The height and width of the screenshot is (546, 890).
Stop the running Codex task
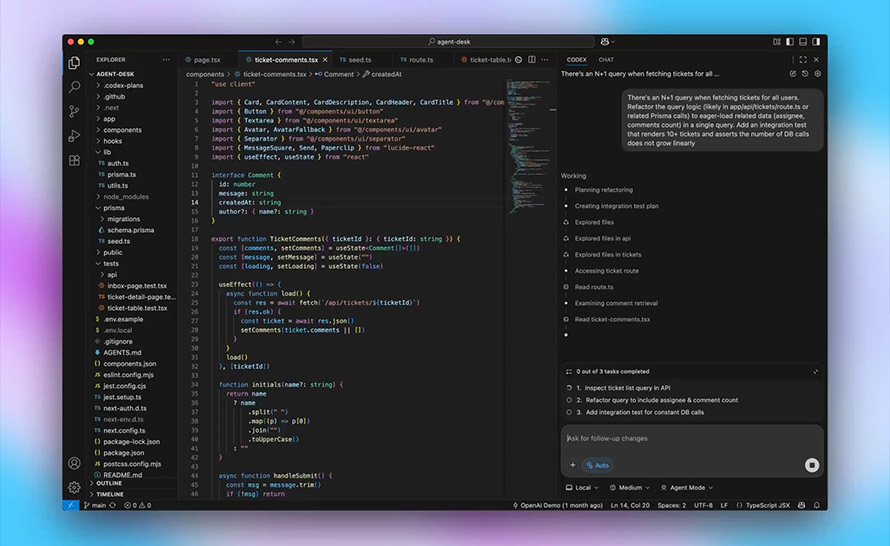click(812, 465)
